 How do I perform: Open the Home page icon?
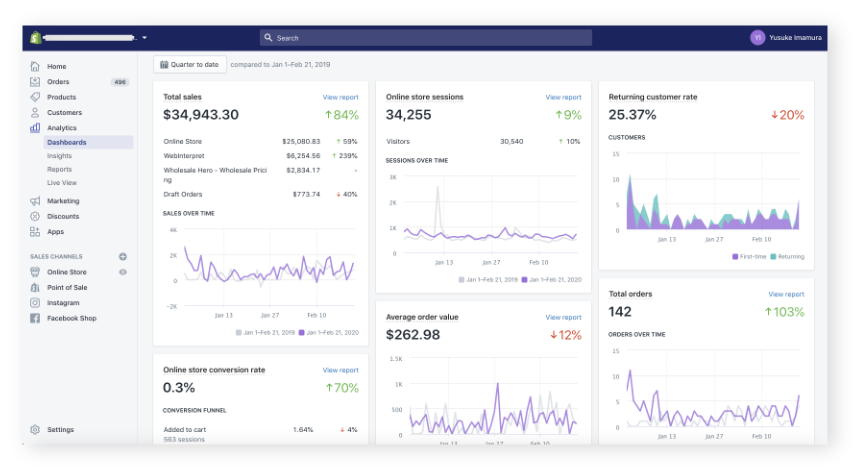[35, 66]
